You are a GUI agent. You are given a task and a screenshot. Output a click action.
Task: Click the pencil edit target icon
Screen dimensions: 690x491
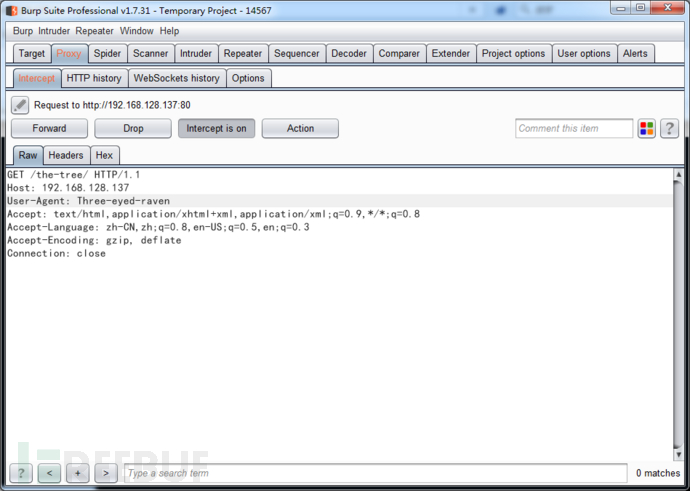pos(20,105)
